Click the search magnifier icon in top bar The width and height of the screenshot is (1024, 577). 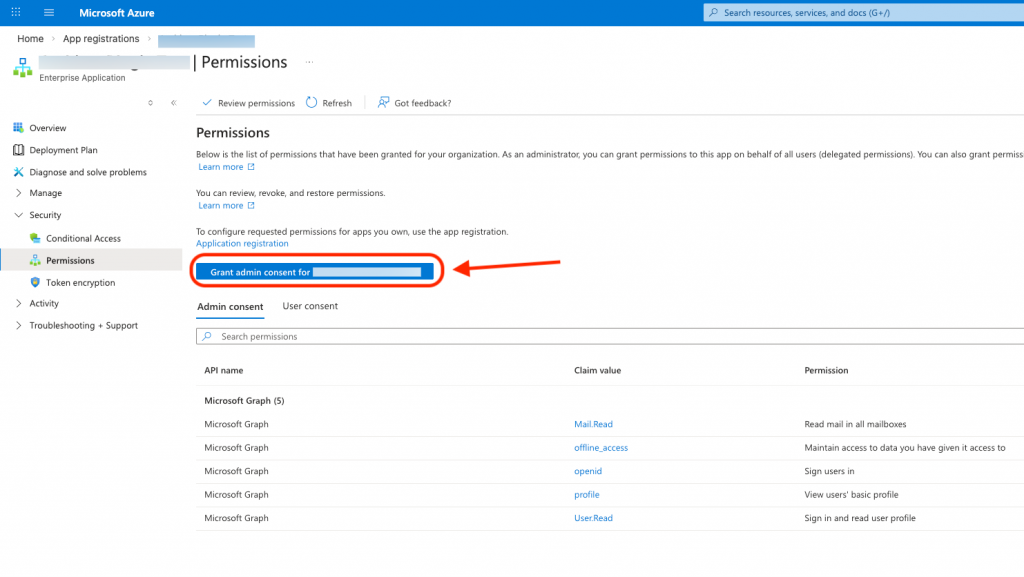(713, 12)
